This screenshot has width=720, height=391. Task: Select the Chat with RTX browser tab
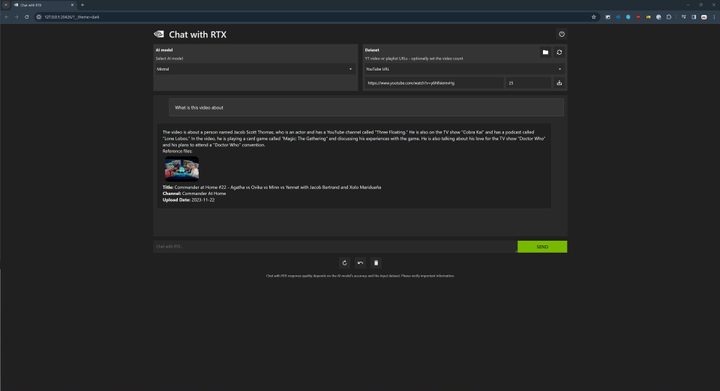[x=44, y=5]
